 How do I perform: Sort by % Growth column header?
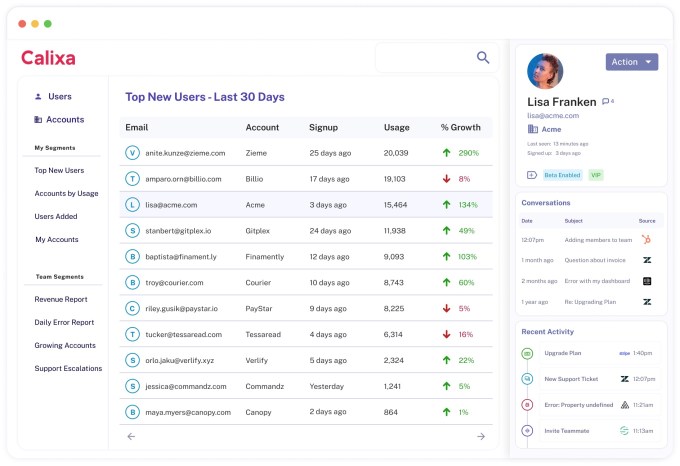461,127
